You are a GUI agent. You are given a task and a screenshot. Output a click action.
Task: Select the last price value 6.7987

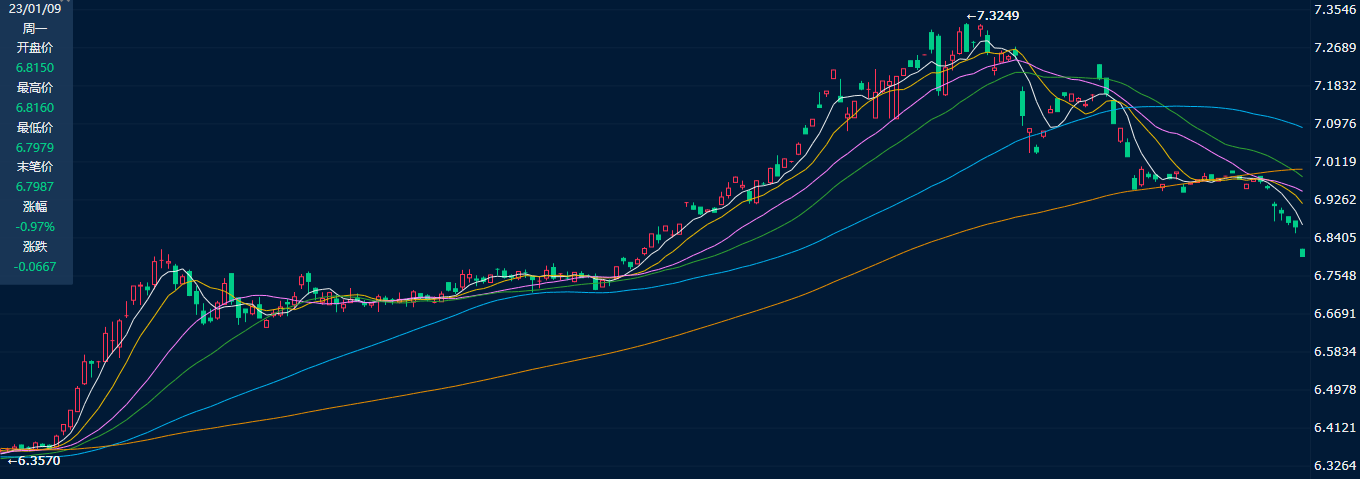click(35, 187)
